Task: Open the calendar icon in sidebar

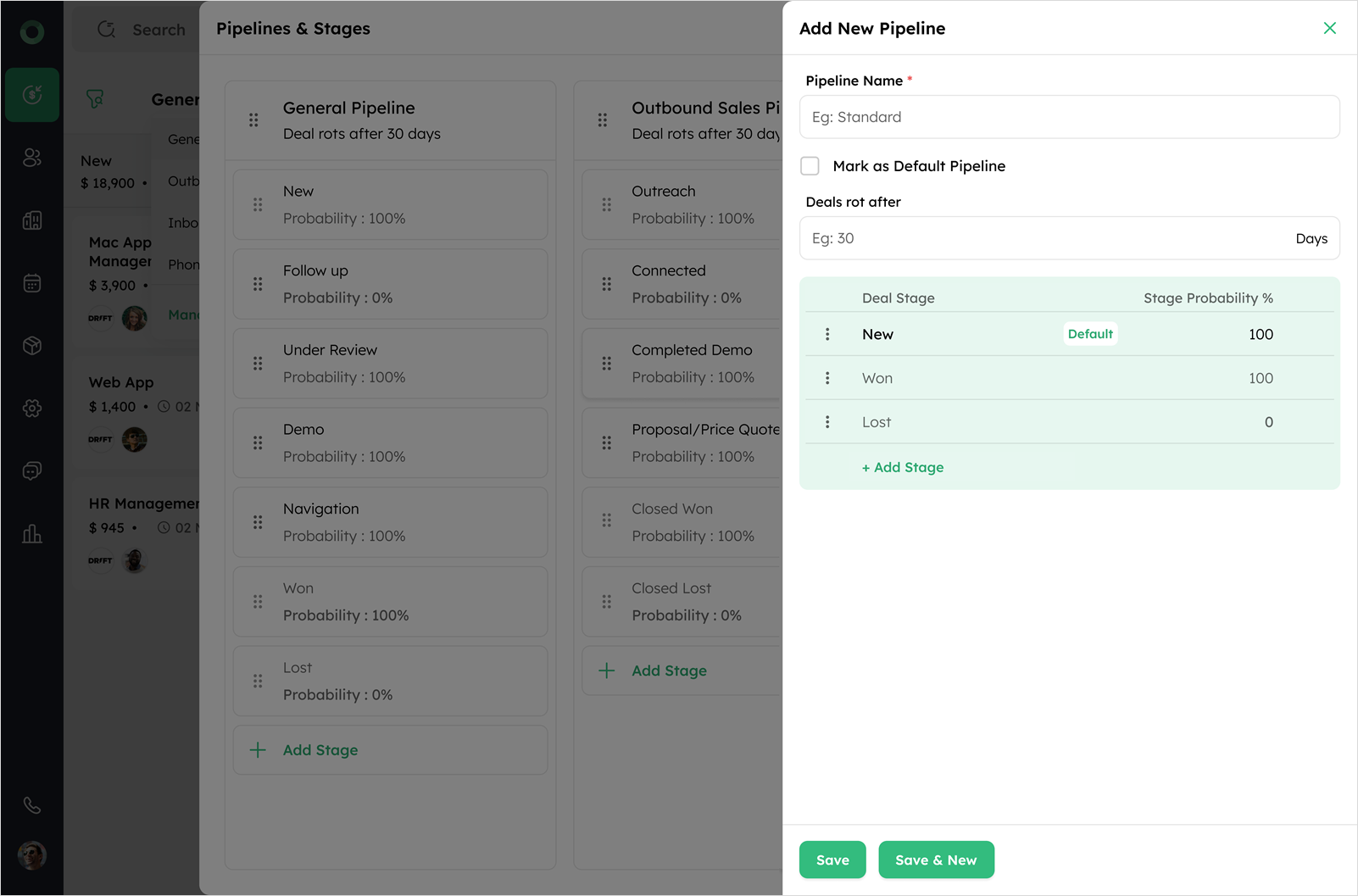Action: tap(32, 283)
